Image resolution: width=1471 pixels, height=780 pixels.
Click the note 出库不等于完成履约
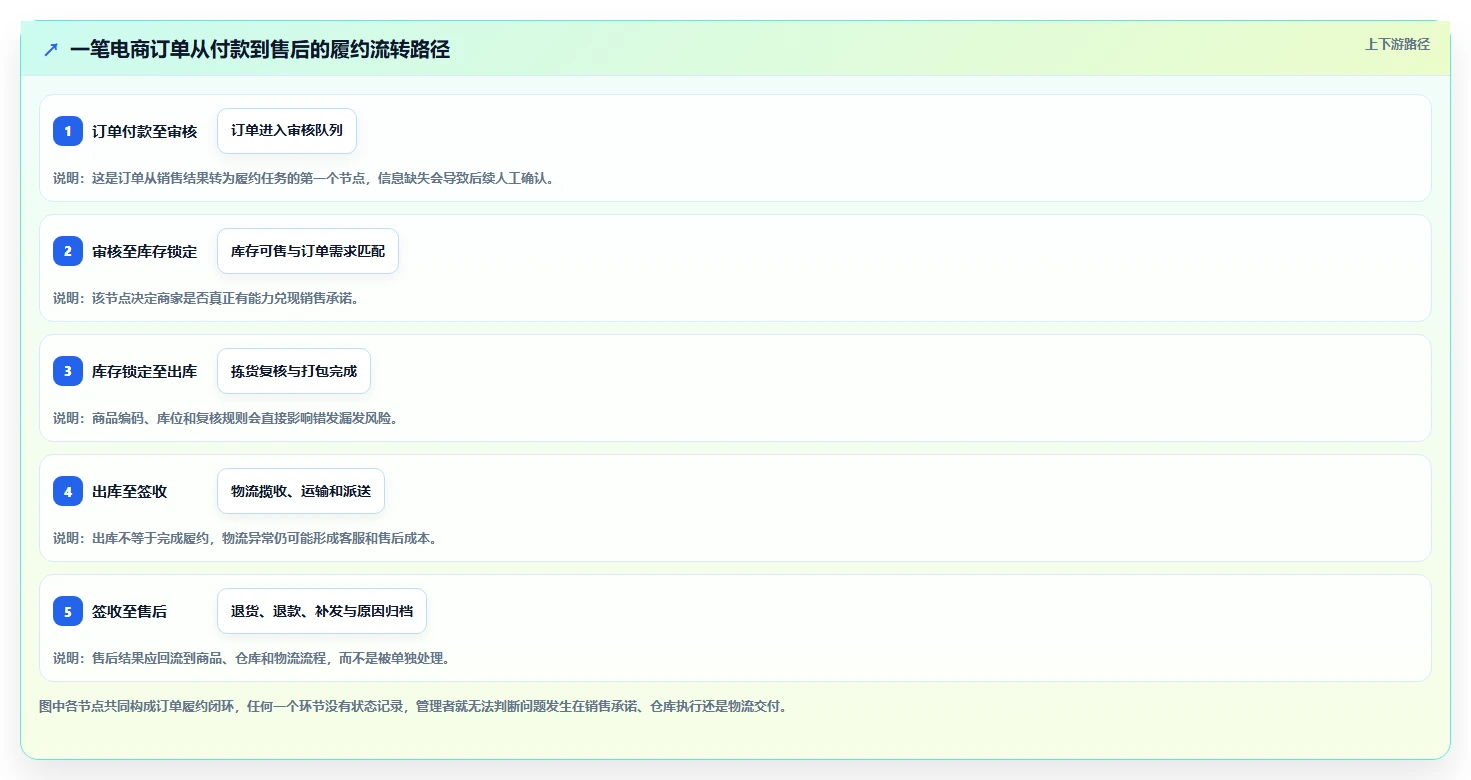pyautogui.click(x=245, y=538)
